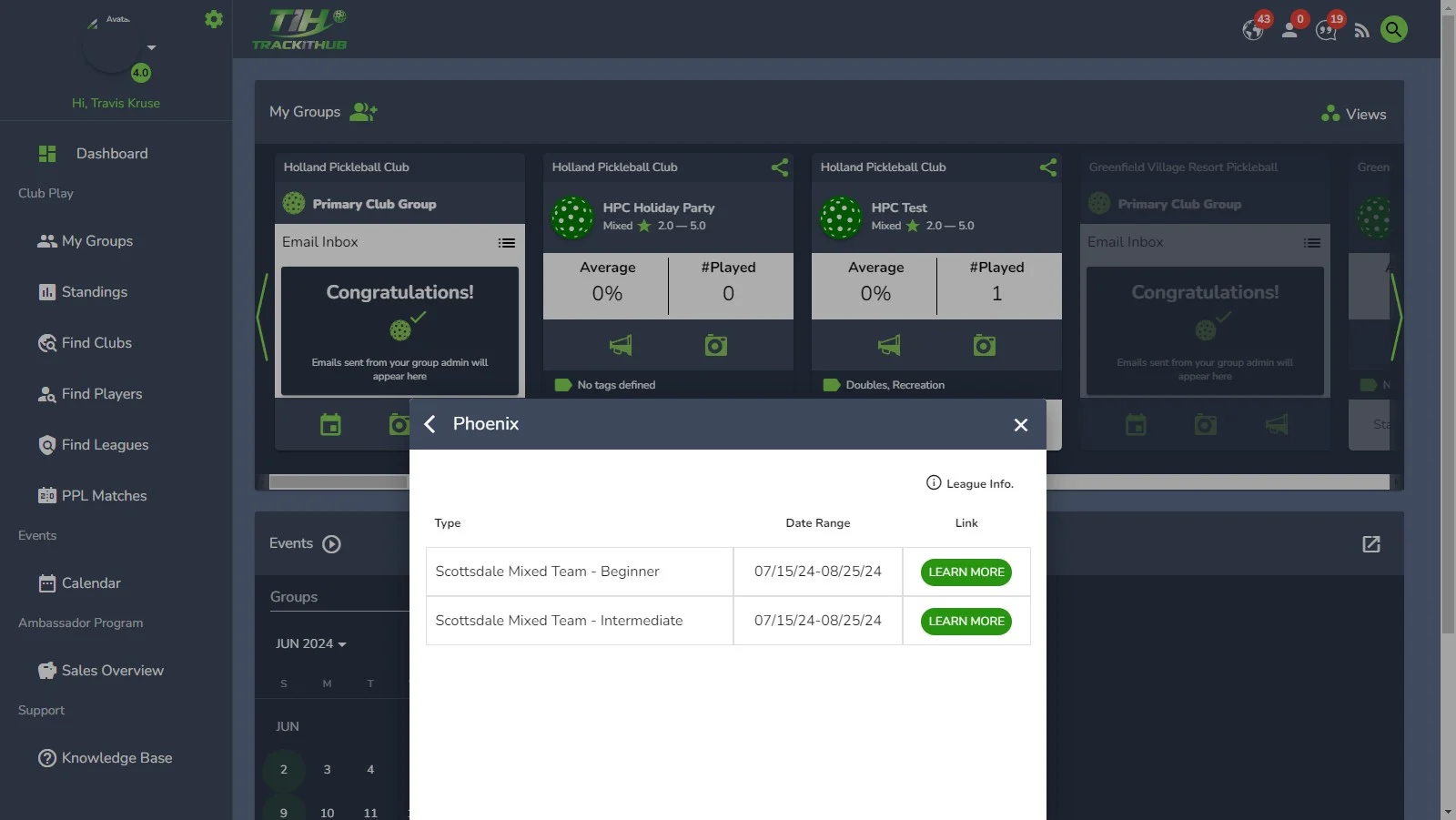Click Learn More for Scottsdale Intermediate league
The width and height of the screenshot is (1456, 820).
(966, 622)
